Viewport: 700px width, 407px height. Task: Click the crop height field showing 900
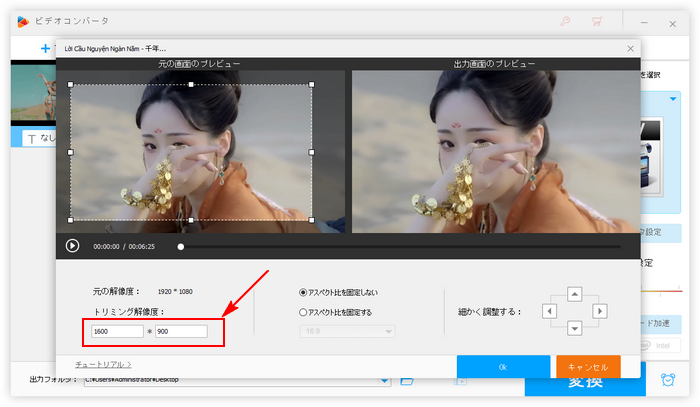[x=181, y=331]
